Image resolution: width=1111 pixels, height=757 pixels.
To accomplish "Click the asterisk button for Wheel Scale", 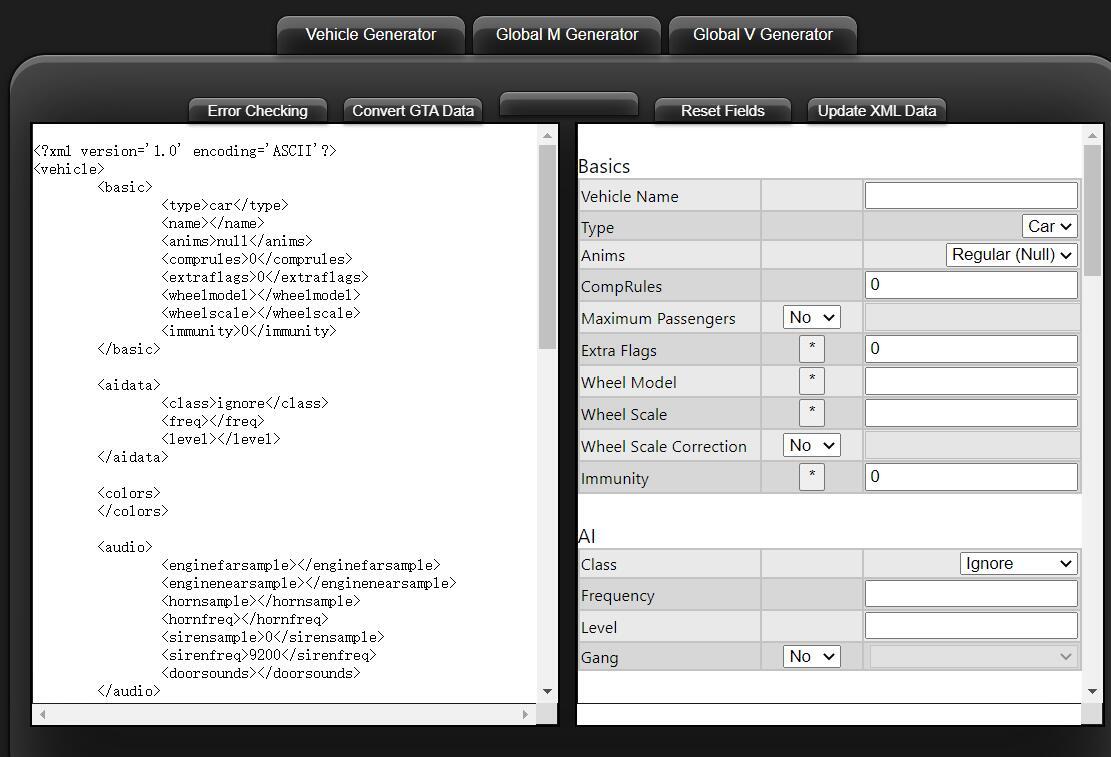I will pyautogui.click(x=812, y=413).
